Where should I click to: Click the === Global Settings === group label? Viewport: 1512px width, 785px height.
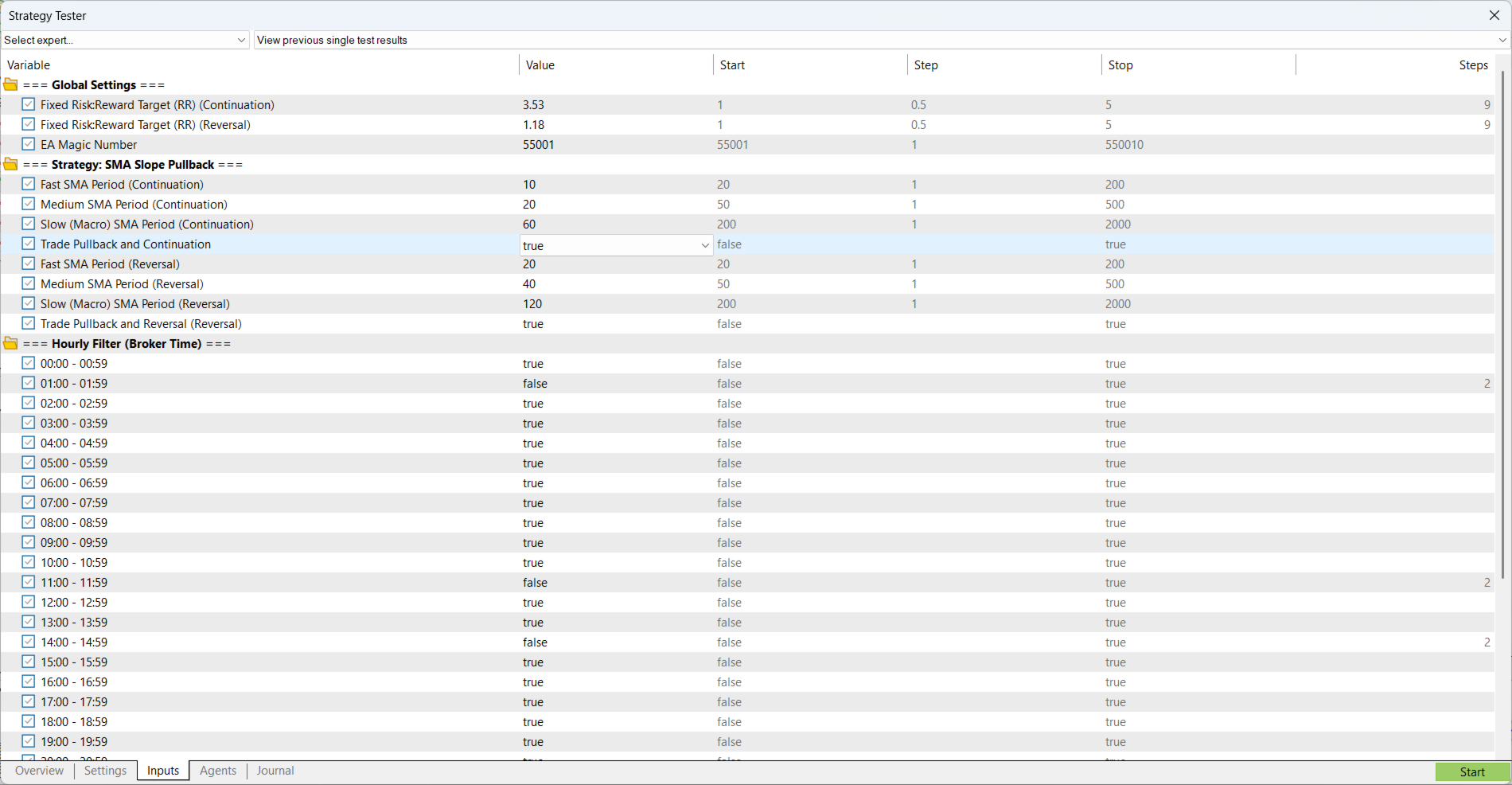click(94, 85)
